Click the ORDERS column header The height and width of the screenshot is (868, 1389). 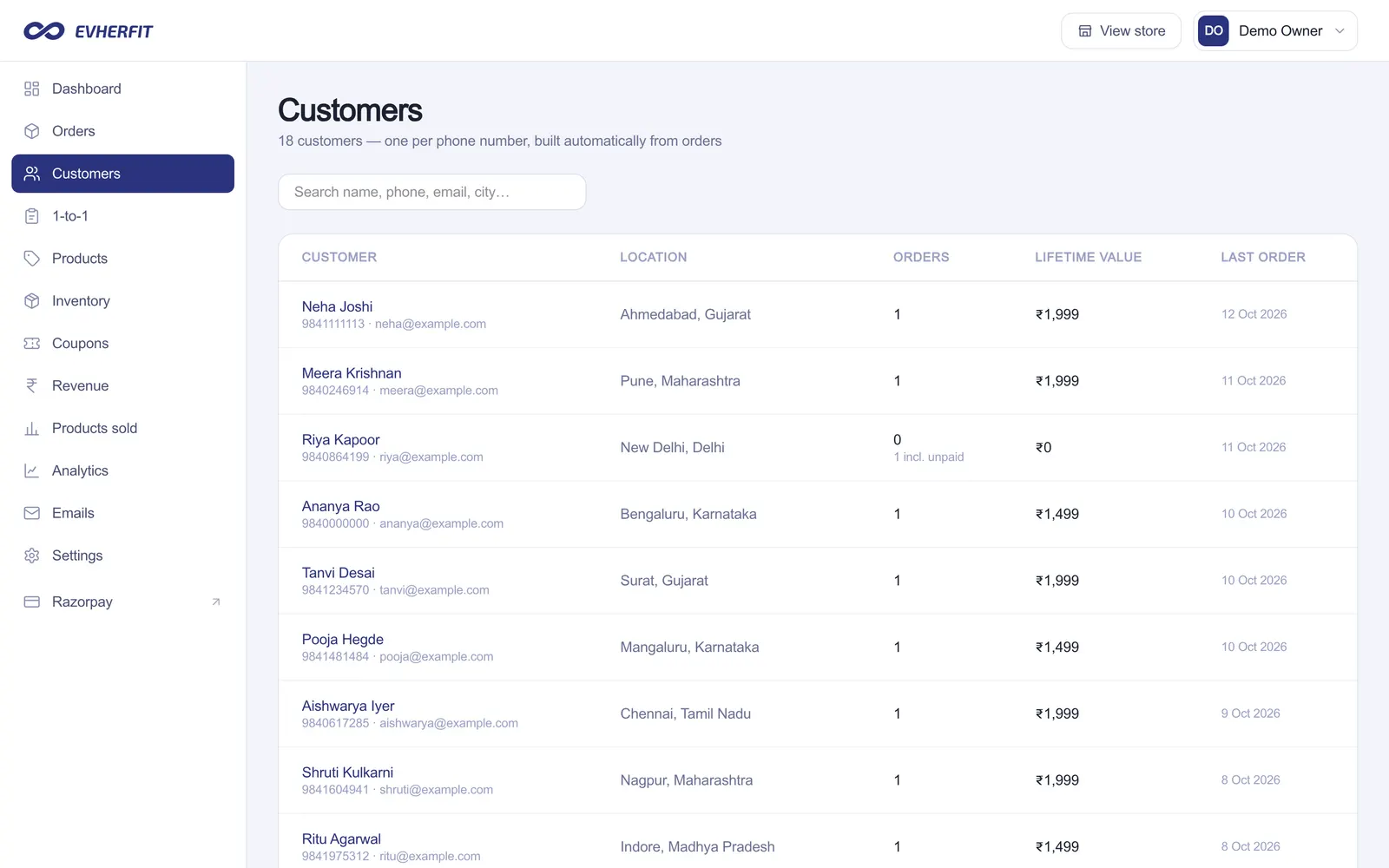[x=921, y=257]
